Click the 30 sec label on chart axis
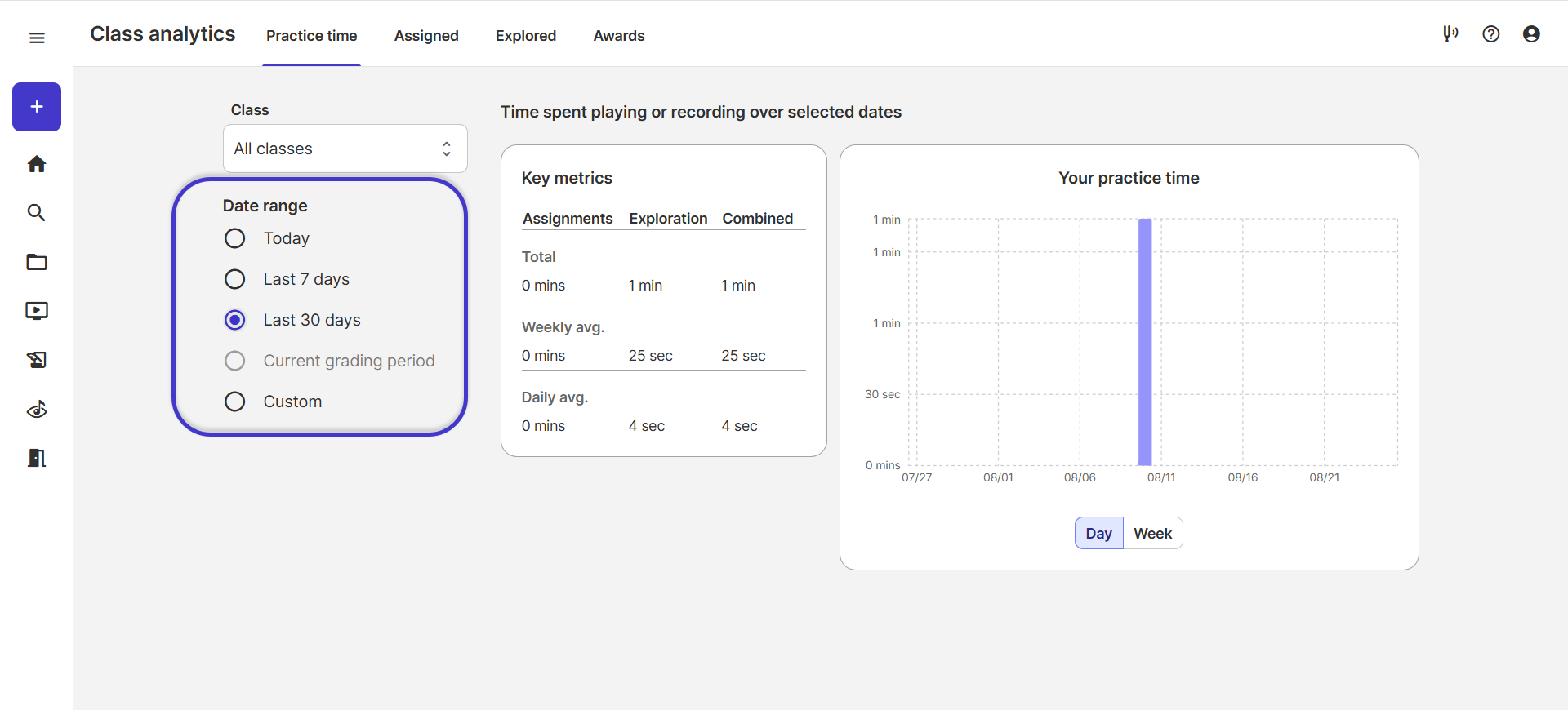1568x710 pixels. pos(883,394)
